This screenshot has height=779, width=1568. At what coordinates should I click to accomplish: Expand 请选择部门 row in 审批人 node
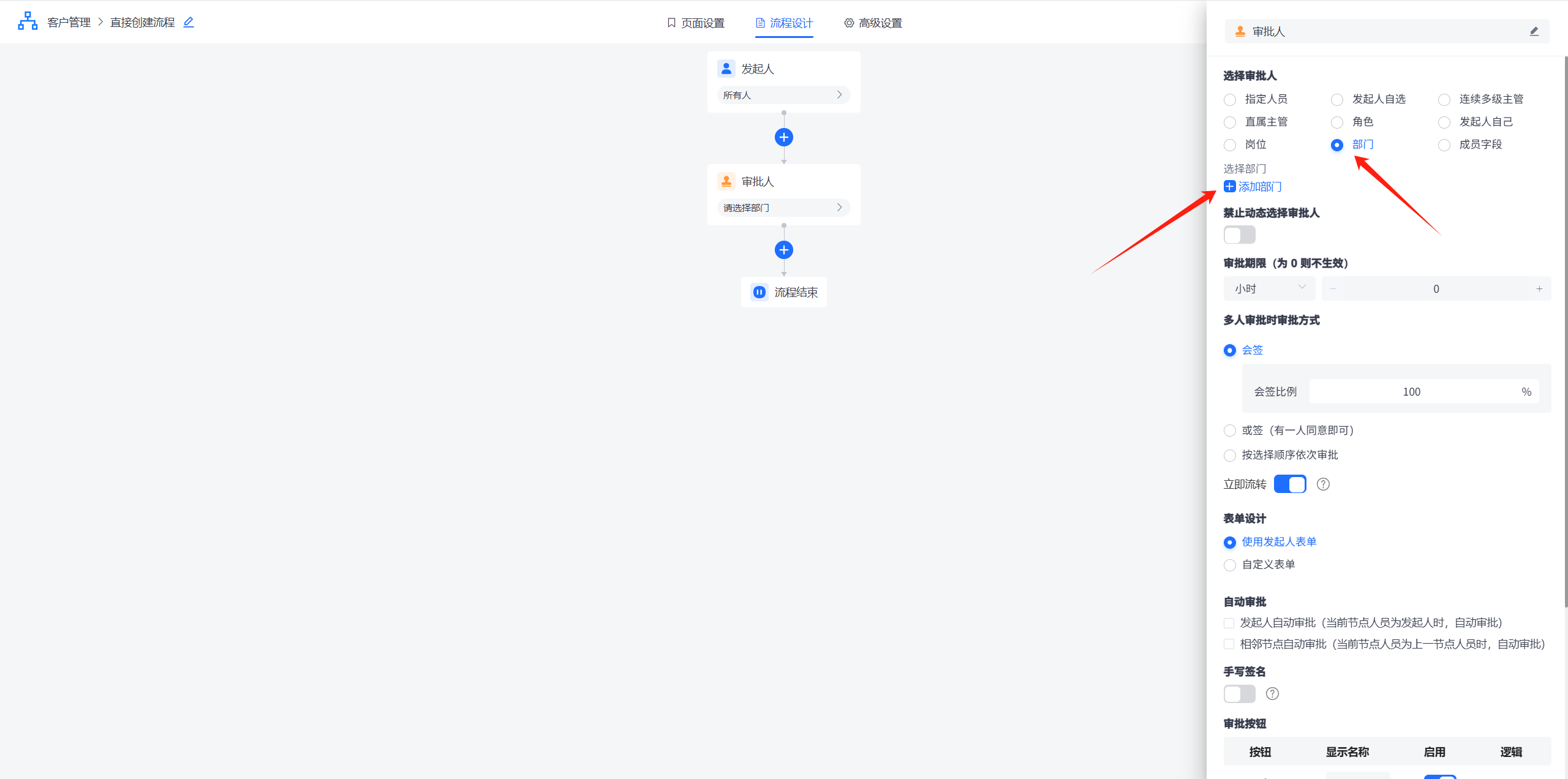(783, 208)
